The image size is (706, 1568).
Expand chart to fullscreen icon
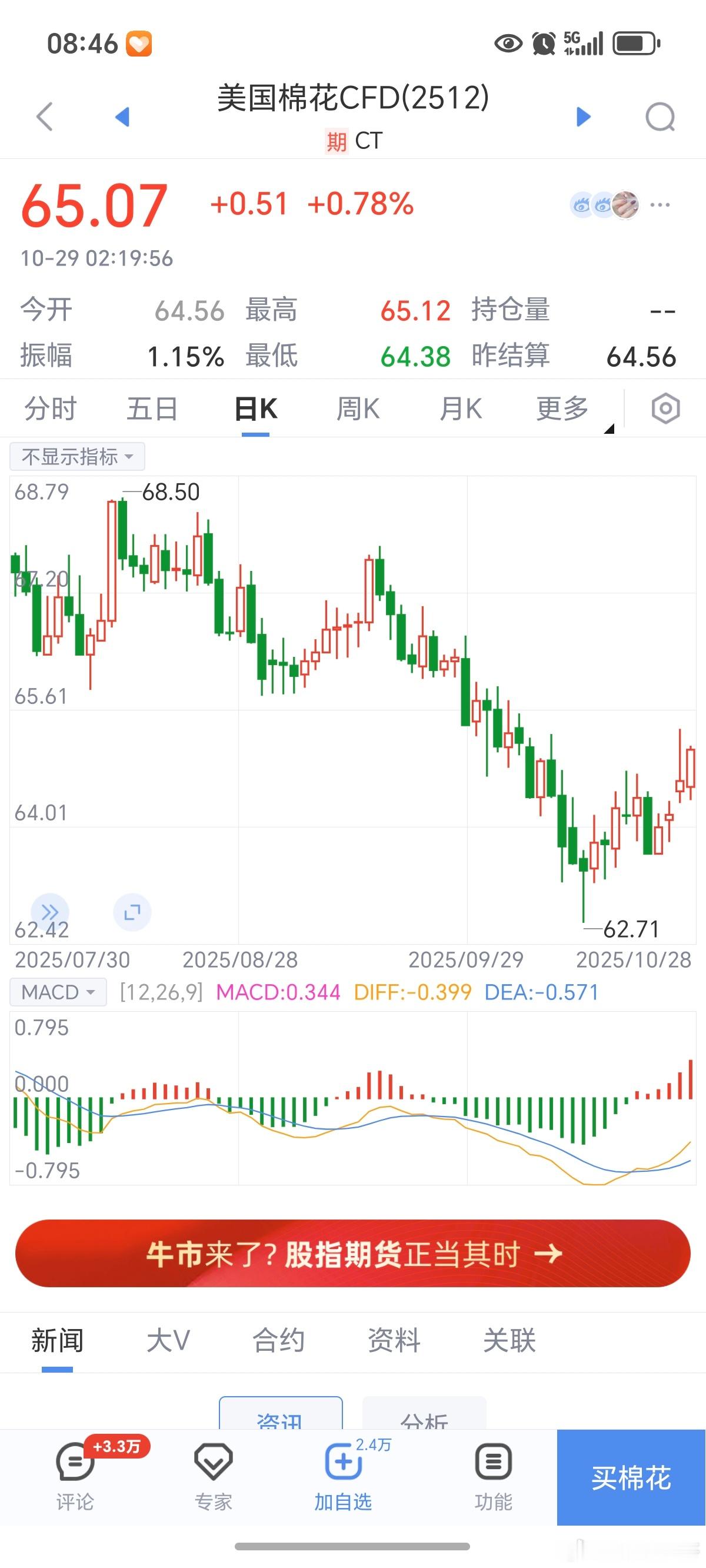coord(132,912)
